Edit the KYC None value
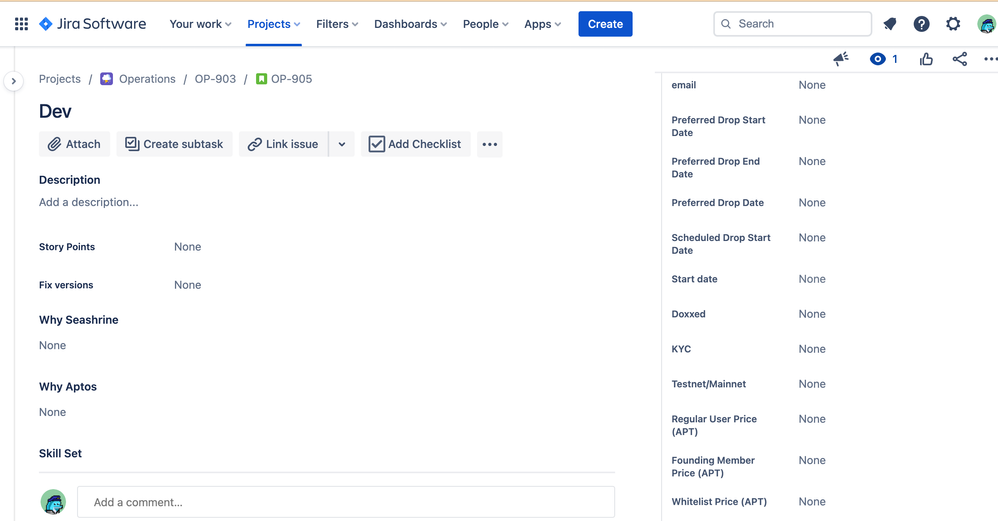Image resolution: width=998 pixels, height=521 pixels. (x=812, y=349)
